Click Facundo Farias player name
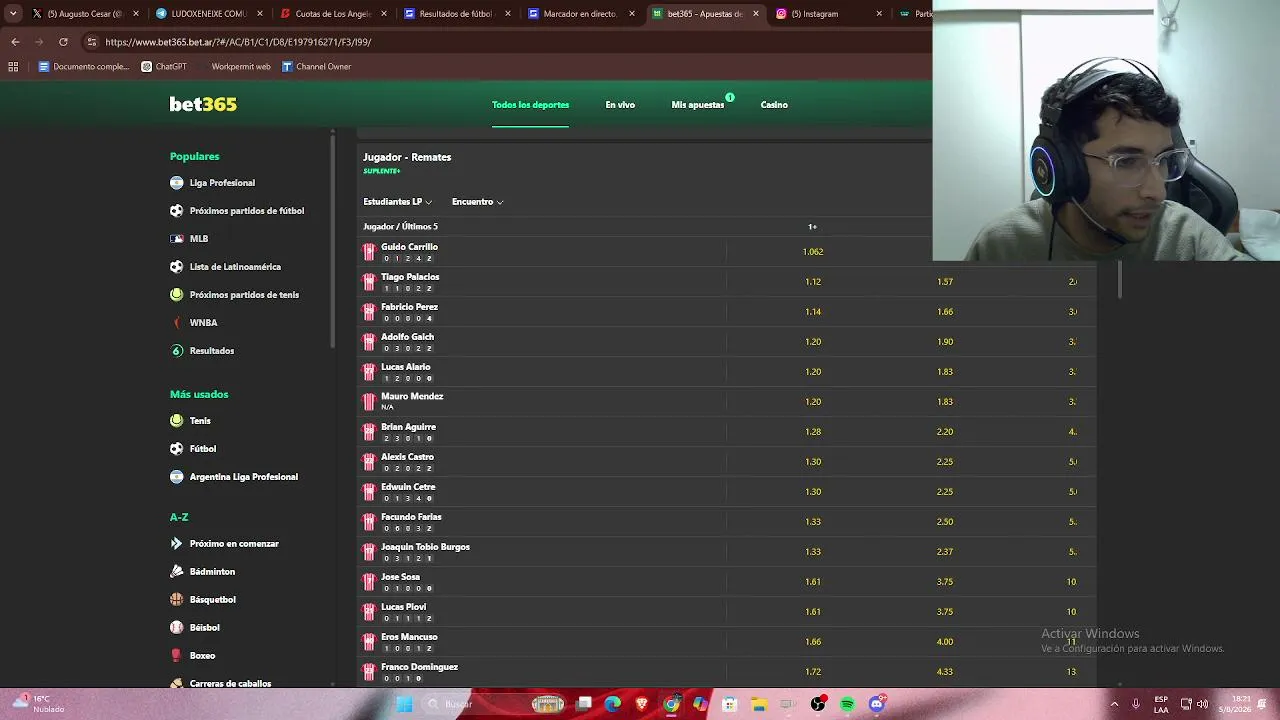 click(x=411, y=517)
